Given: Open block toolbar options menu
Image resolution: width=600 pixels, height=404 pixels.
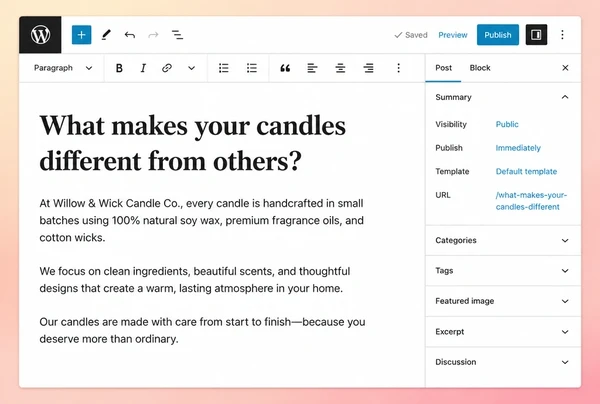Looking at the screenshot, I should [x=398, y=68].
